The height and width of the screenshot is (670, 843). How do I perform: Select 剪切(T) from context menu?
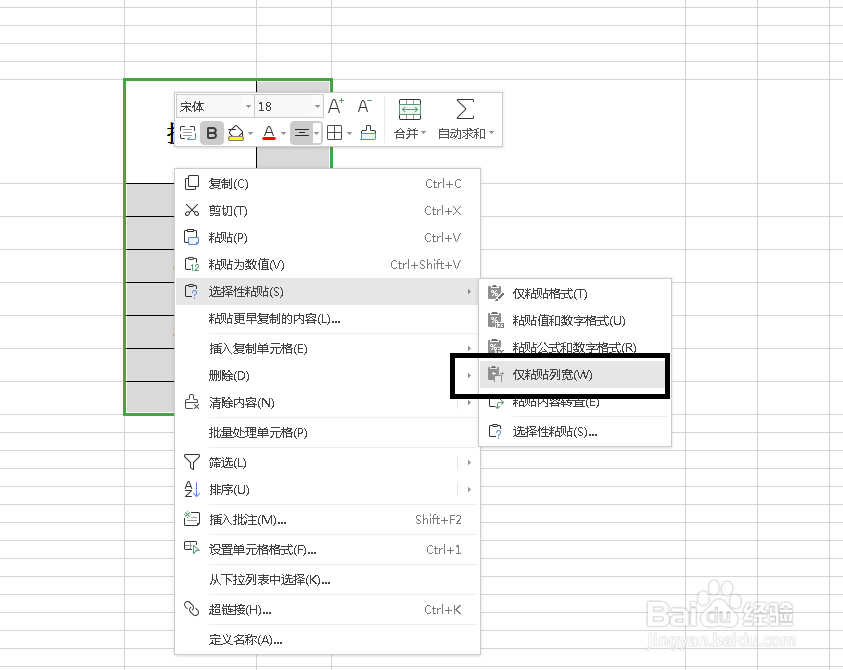(327, 210)
